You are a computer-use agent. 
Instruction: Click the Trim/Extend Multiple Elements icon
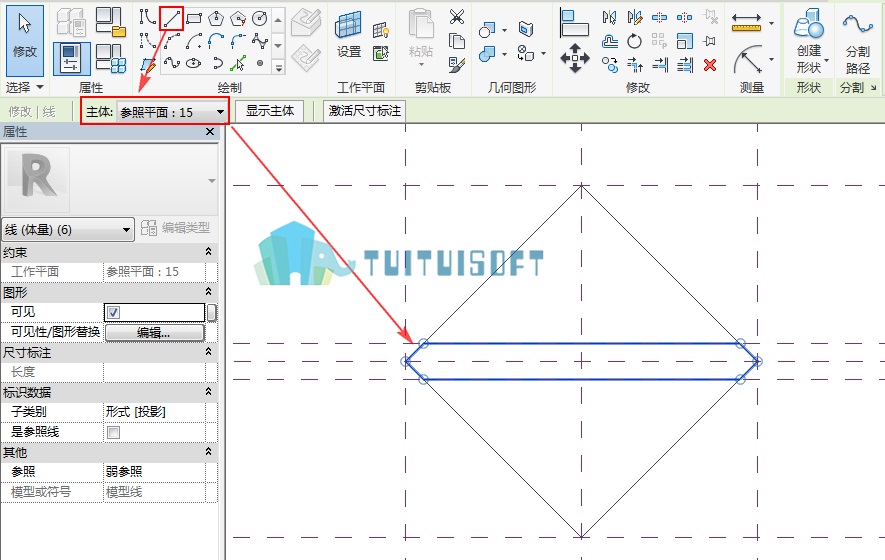(x=685, y=65)
